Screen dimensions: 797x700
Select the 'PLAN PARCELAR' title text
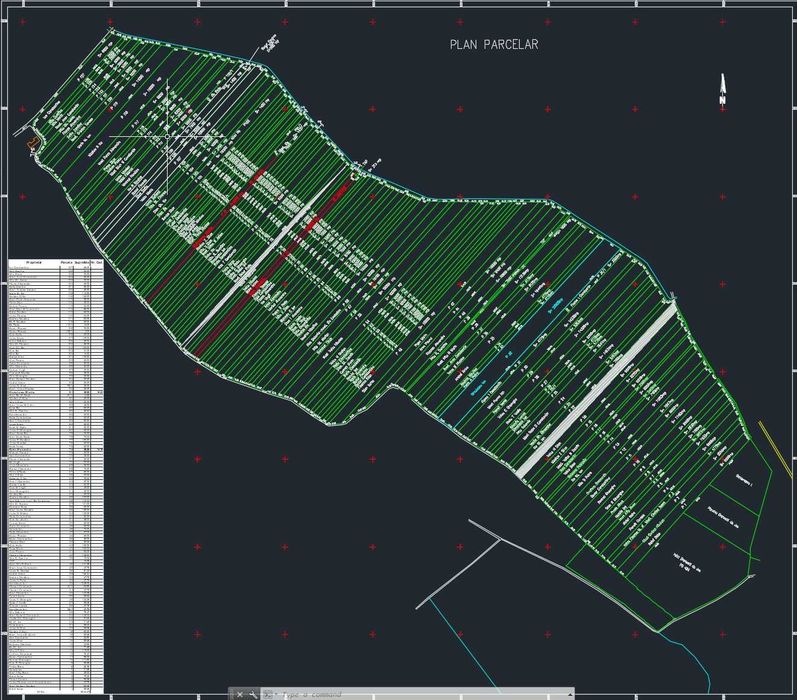(494, 44)
